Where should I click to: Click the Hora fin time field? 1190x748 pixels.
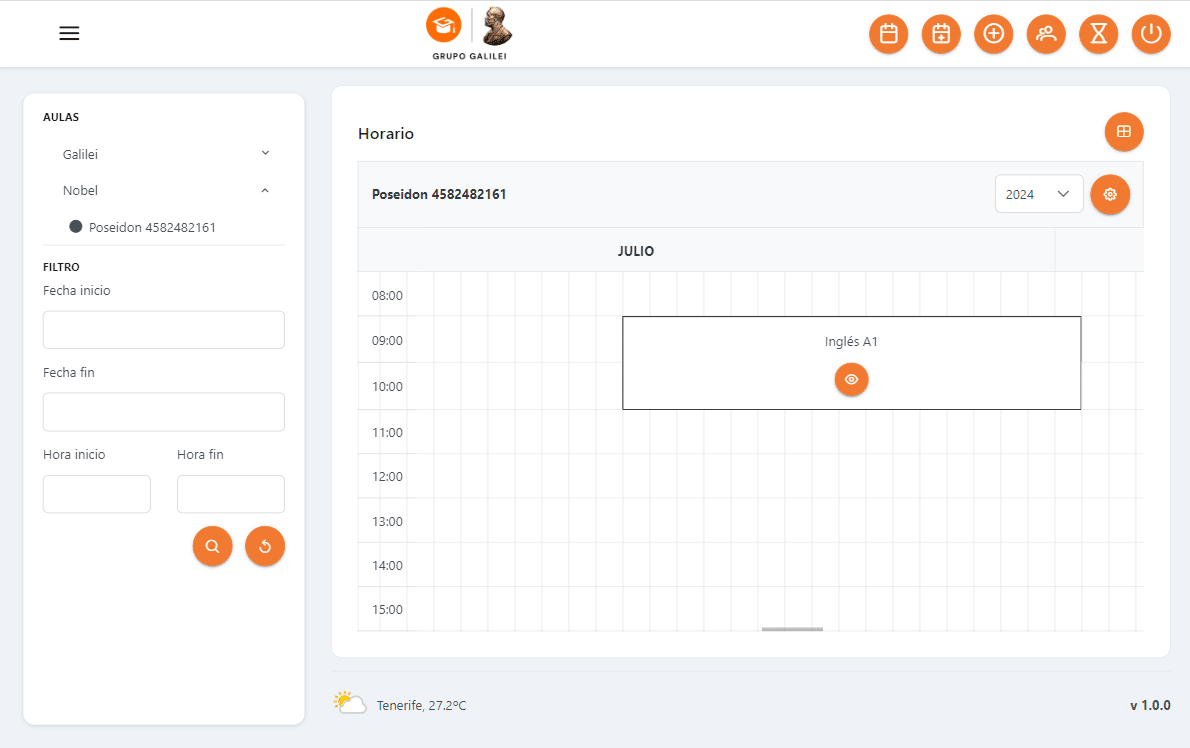pos(231,494)
